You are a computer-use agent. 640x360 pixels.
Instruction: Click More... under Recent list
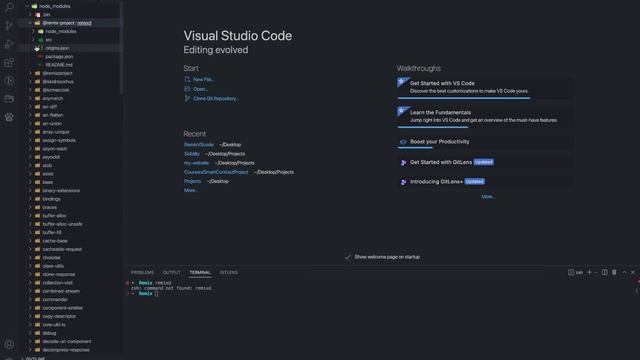[191, 190]
